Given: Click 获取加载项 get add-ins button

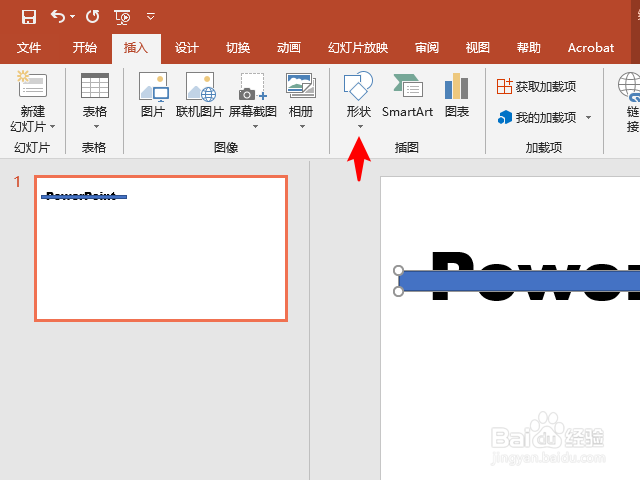Looking at the screenshot, I should pyautogui.click(x=536, y=87).
